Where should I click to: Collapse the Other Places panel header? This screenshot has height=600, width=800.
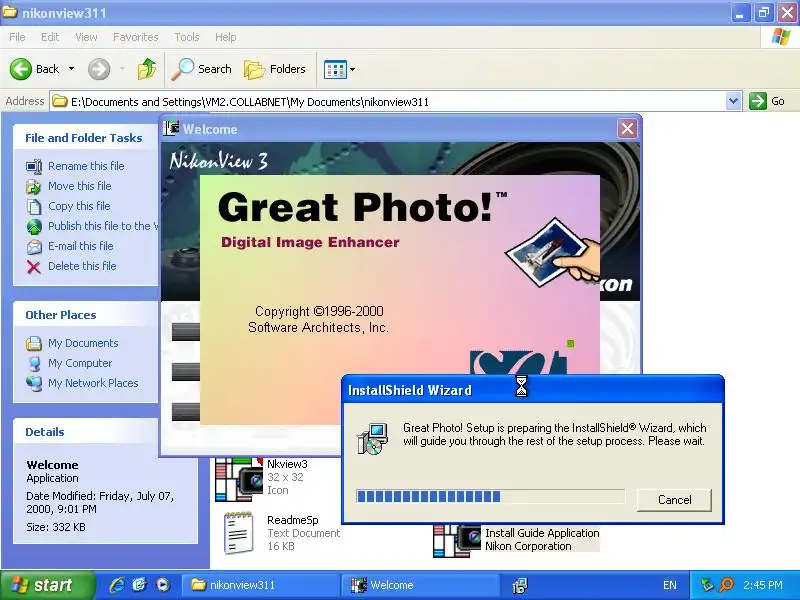(86, 315)
